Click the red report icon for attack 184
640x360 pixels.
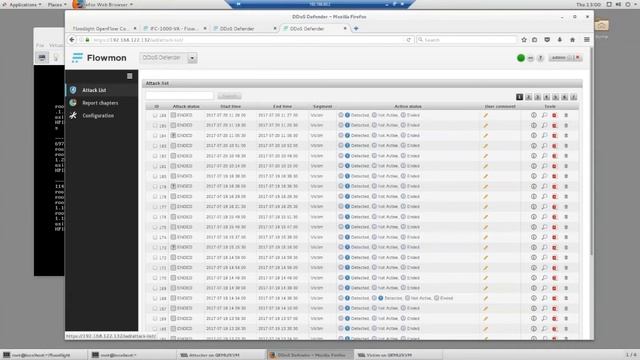point(555,136)
